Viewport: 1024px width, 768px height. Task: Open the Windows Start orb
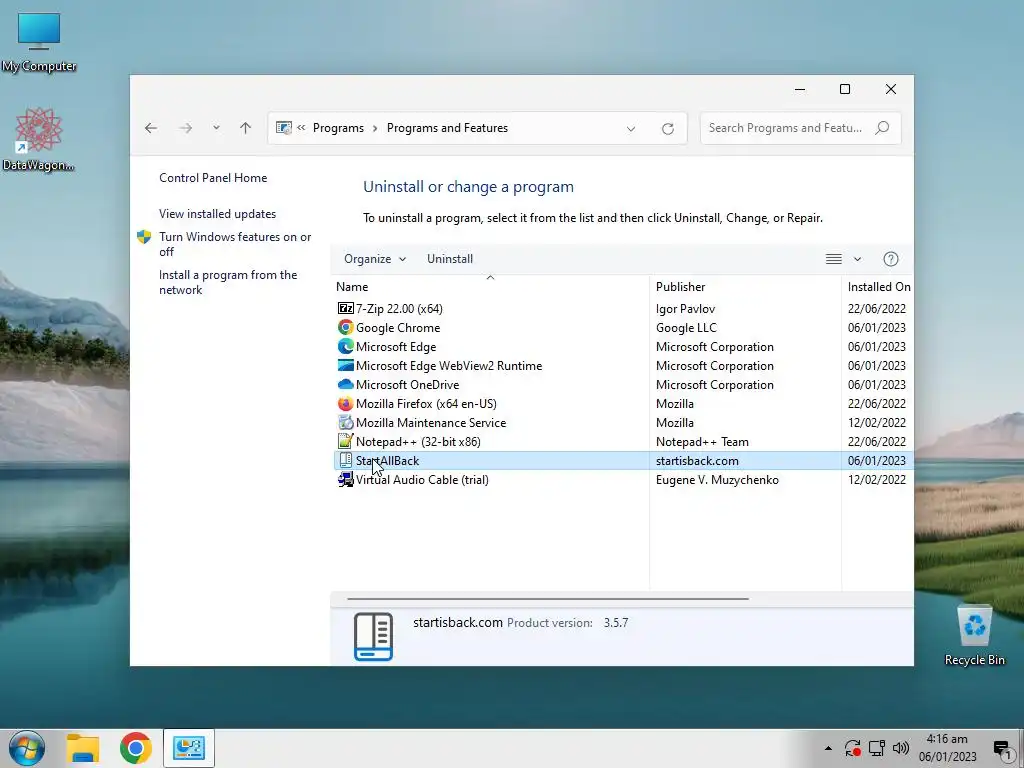(x=27, y=748)
